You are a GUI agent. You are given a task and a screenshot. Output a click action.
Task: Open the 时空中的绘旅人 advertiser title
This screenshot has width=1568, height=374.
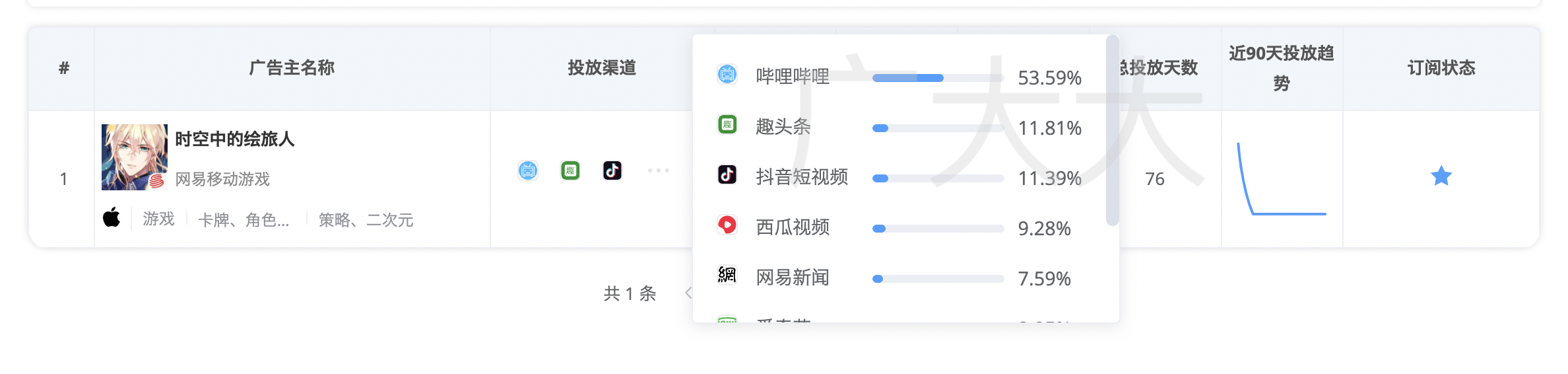click(234, 139)
